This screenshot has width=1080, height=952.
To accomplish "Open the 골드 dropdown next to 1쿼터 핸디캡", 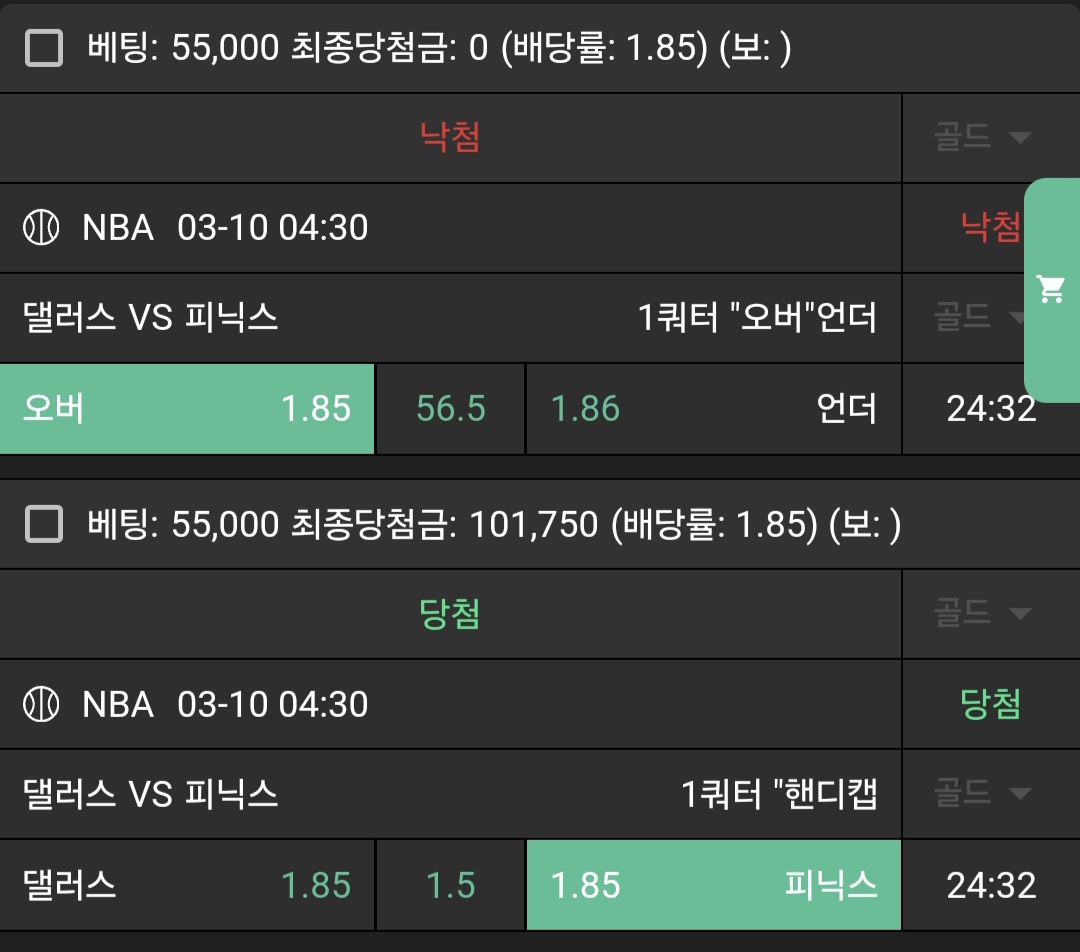I will [982, 794].
